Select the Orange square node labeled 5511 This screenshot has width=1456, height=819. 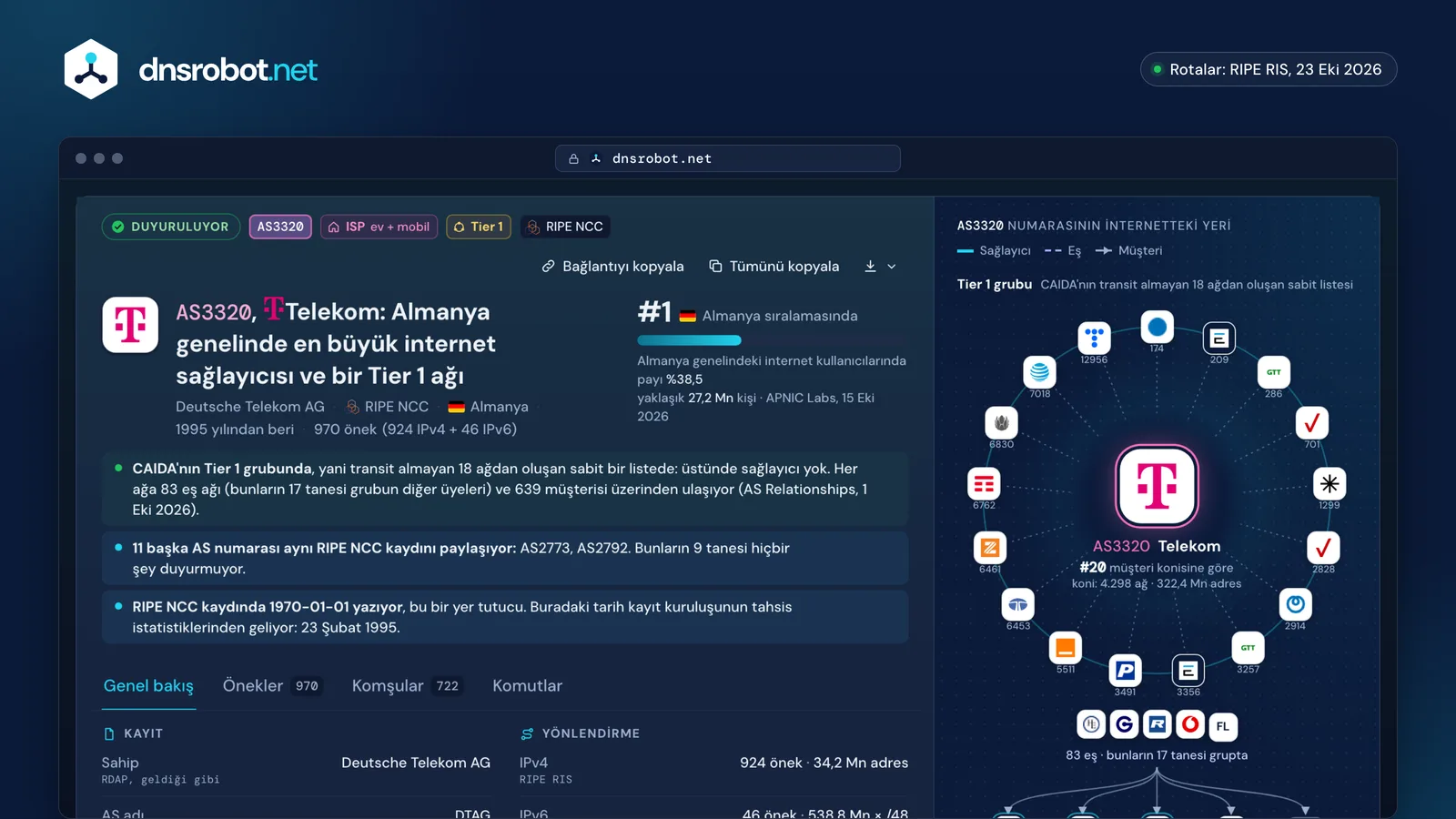1065,648
